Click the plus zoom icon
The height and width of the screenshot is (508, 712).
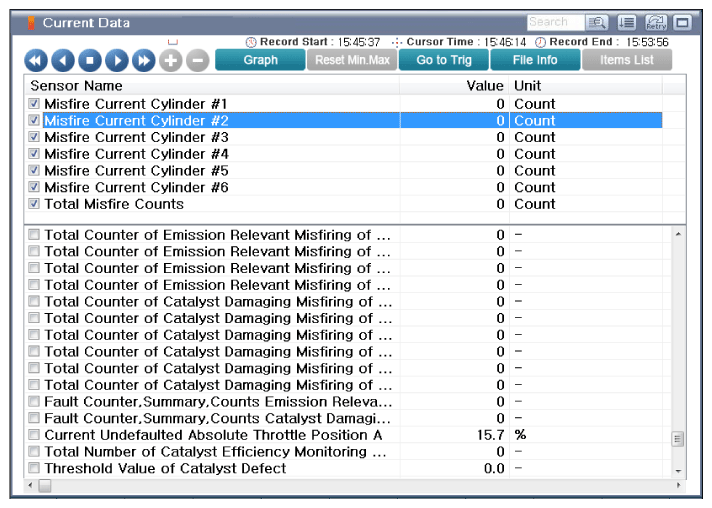(x=171, y=61)
